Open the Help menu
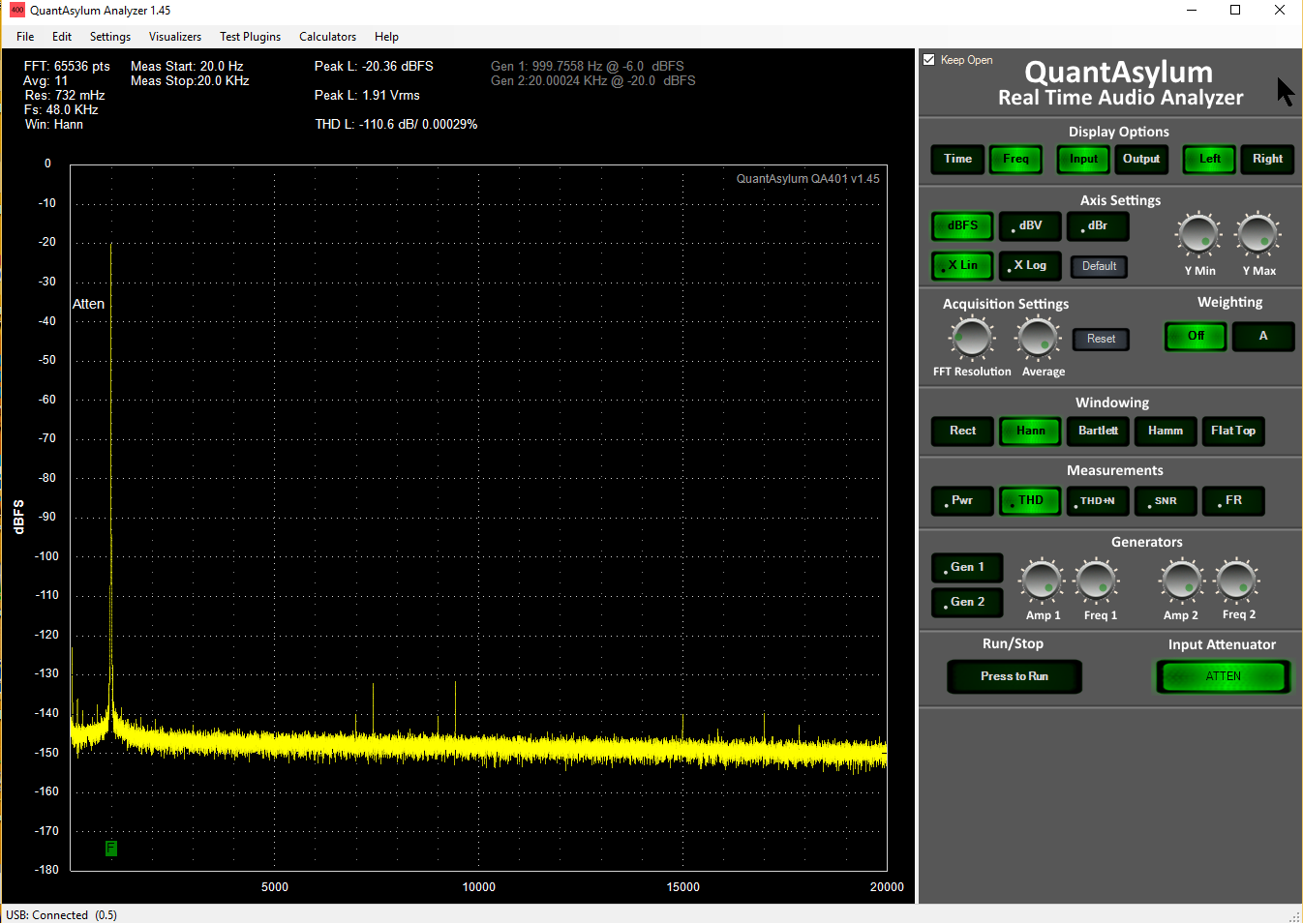The width and height of the screenshot is (1303, 924). click(x=386, y=37)
